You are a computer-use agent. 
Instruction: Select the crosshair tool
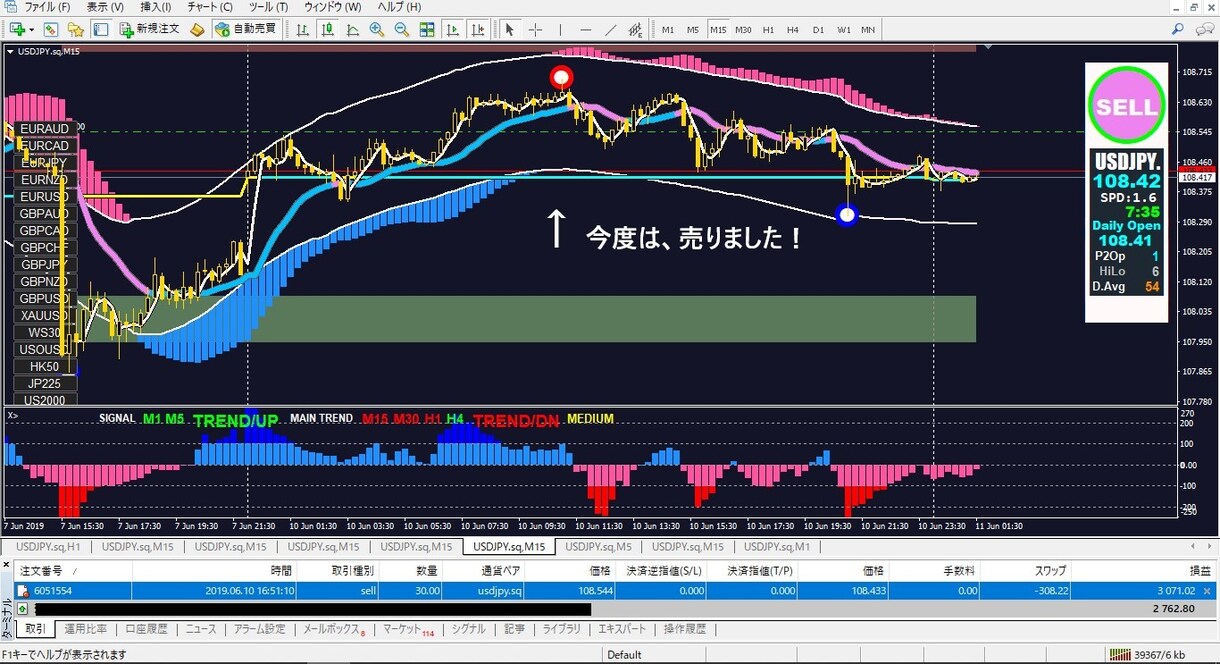(x=535, y=29)
